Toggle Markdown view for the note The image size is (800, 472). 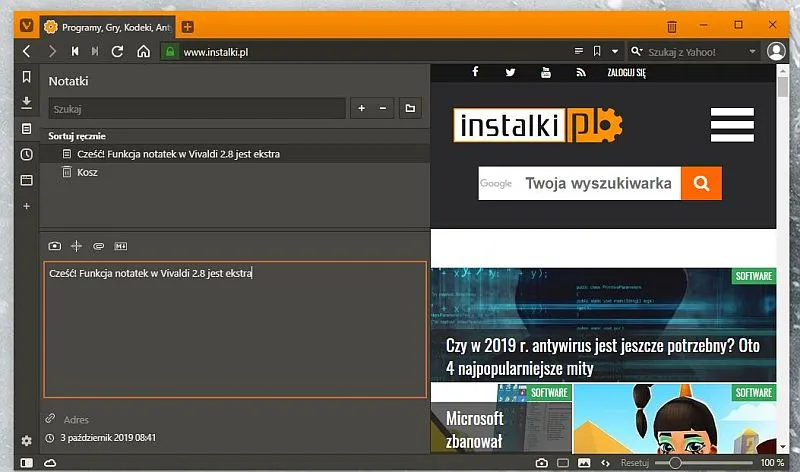[120, 246]
